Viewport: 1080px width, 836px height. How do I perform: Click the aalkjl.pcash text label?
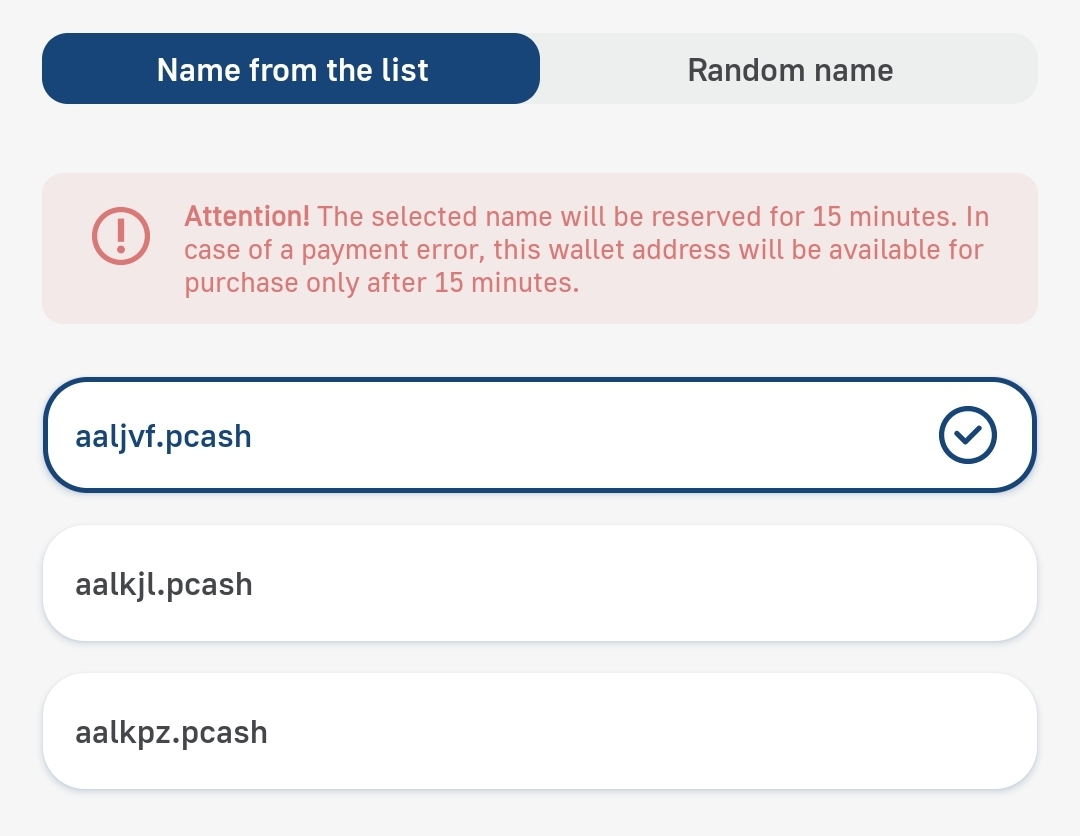pos(163,584)
